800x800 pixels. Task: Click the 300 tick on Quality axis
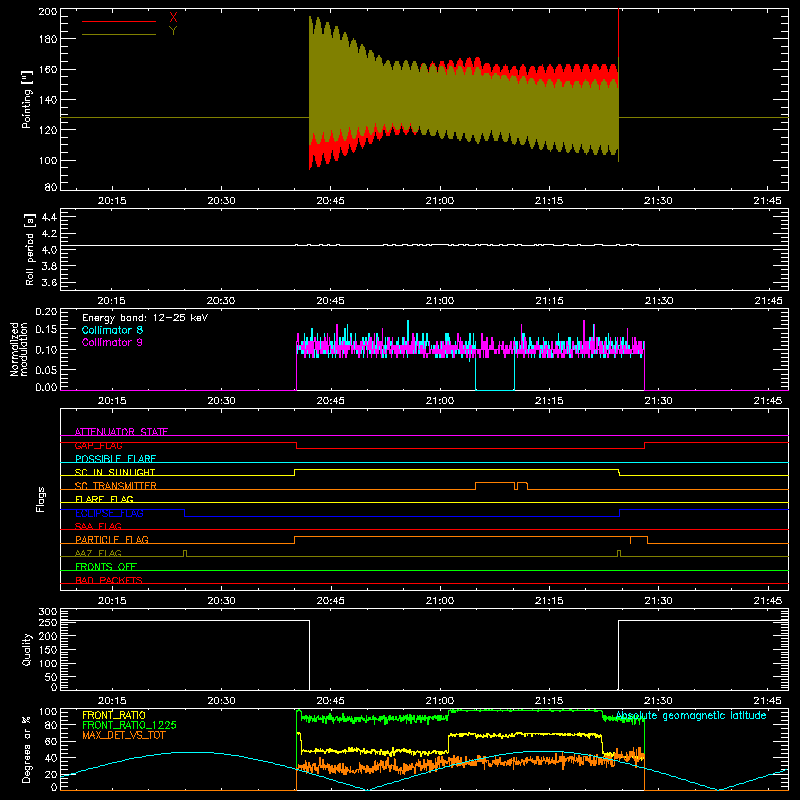pos(47,612)
